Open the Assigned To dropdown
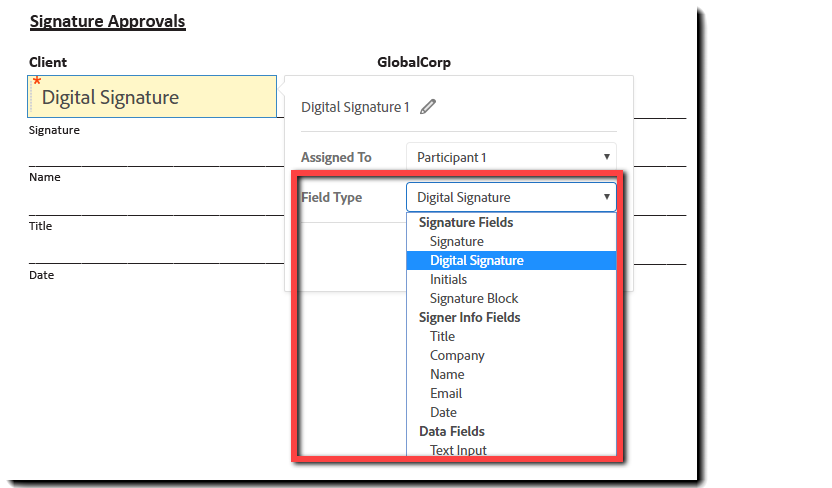Image resolution: width=832 pixels, height=488 pixels. coord(510,157)
